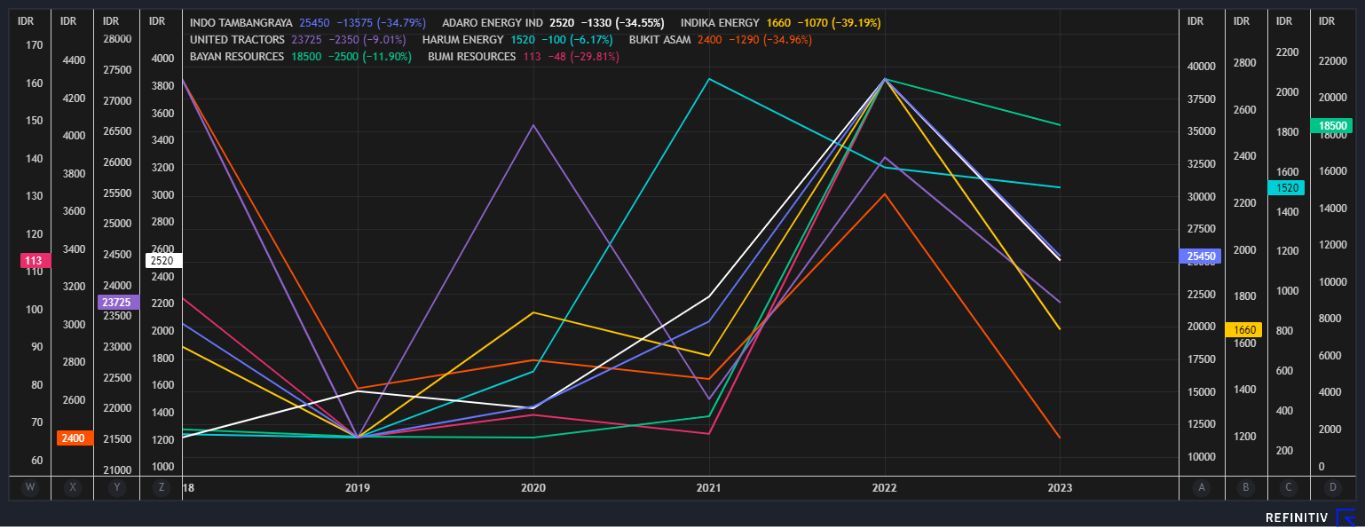Click the −1290 (−34.96%) change in legend
This screenshot has height=527, width=1365.
[x=770, y=39]
